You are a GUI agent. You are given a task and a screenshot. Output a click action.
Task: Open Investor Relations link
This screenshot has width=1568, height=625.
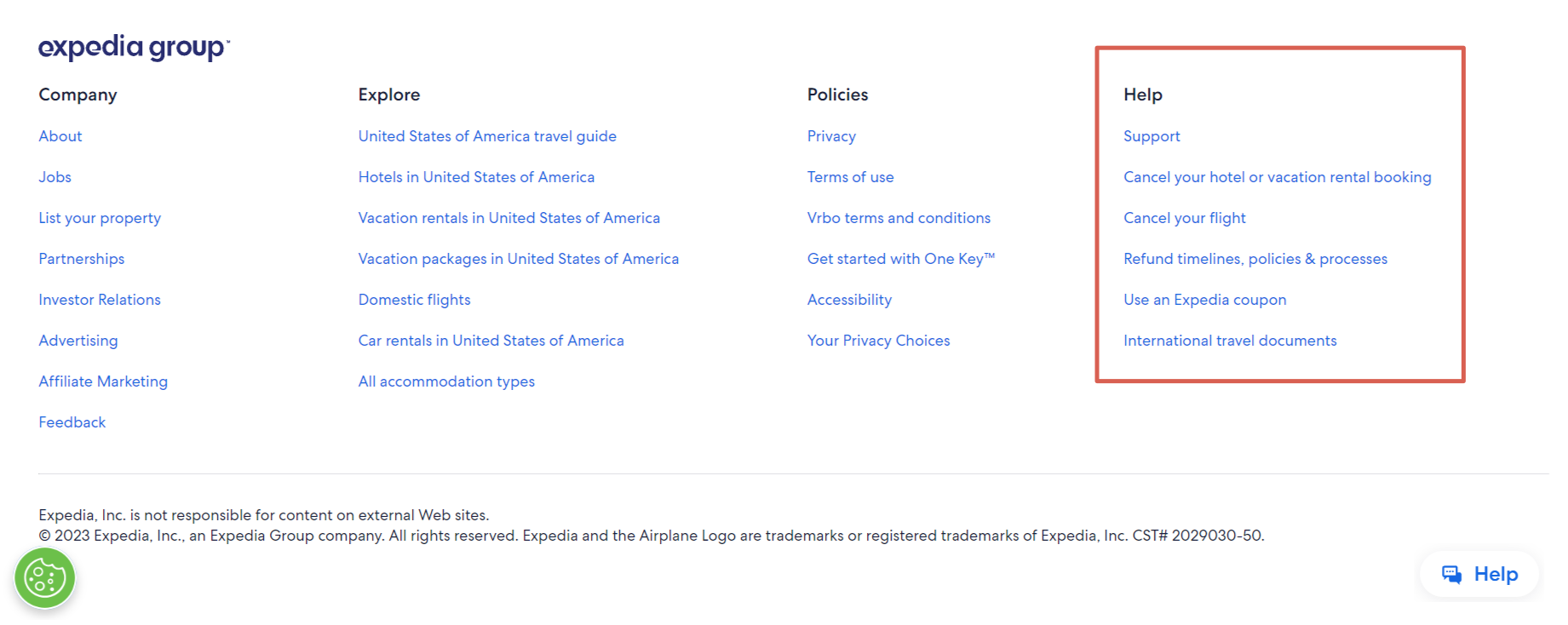tap(100, 300)
